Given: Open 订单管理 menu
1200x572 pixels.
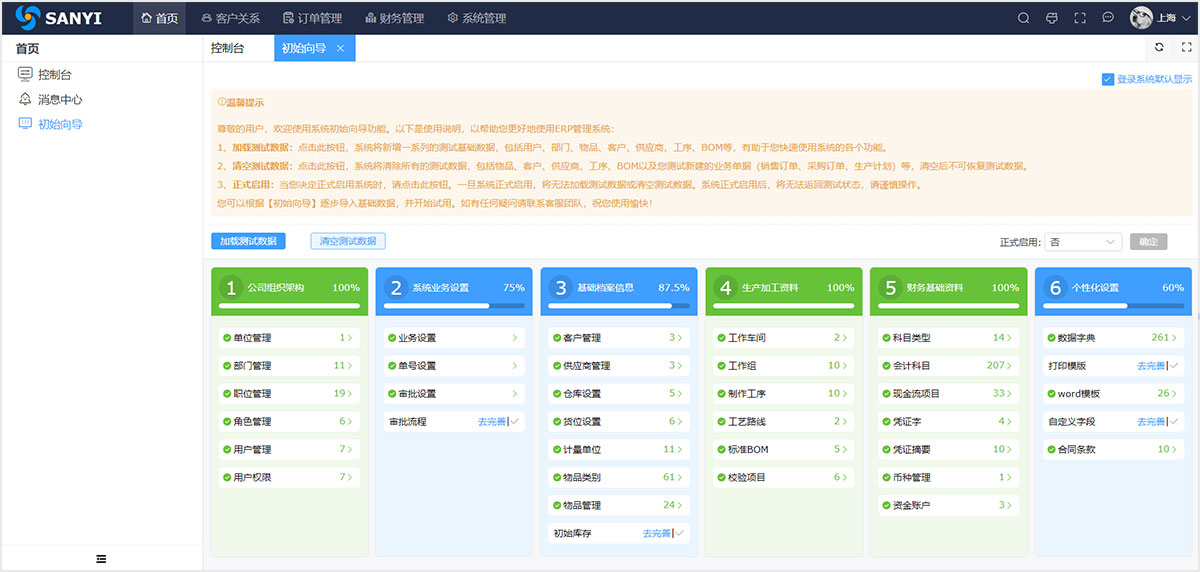Looking at the screenshot, I should (312, 18).
